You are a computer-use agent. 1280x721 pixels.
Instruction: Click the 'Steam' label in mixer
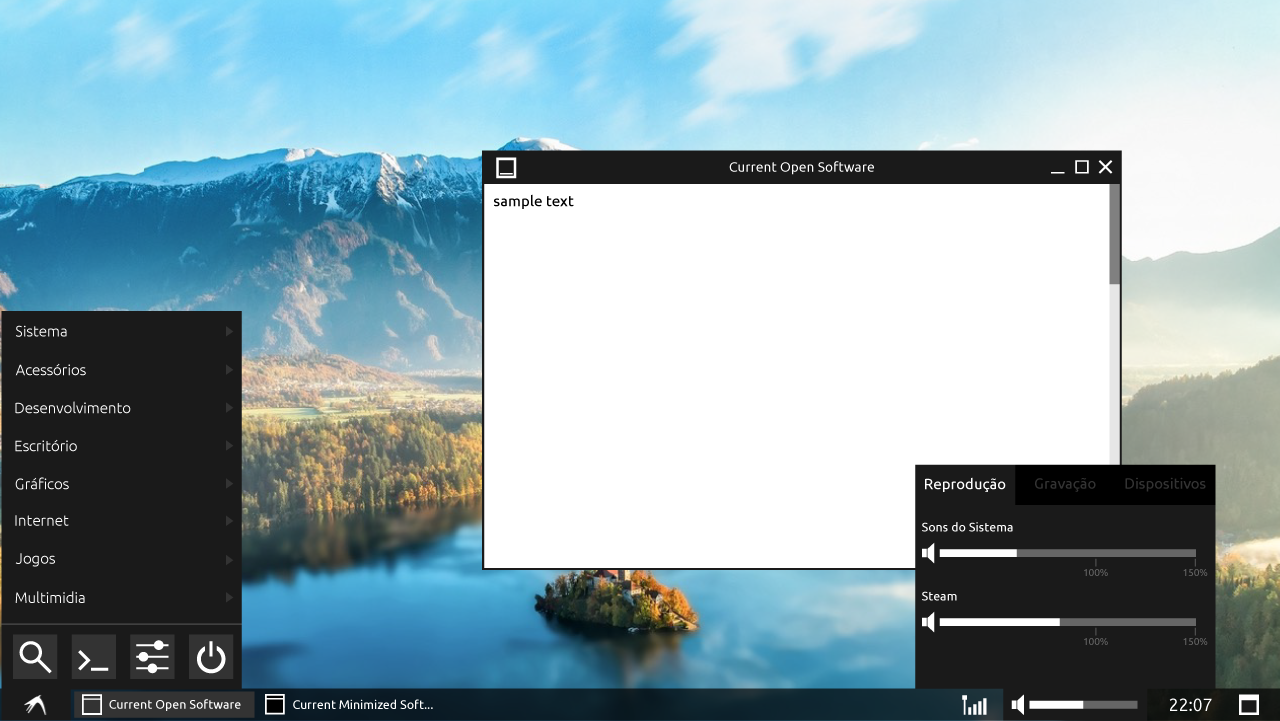tap(939, 596)
